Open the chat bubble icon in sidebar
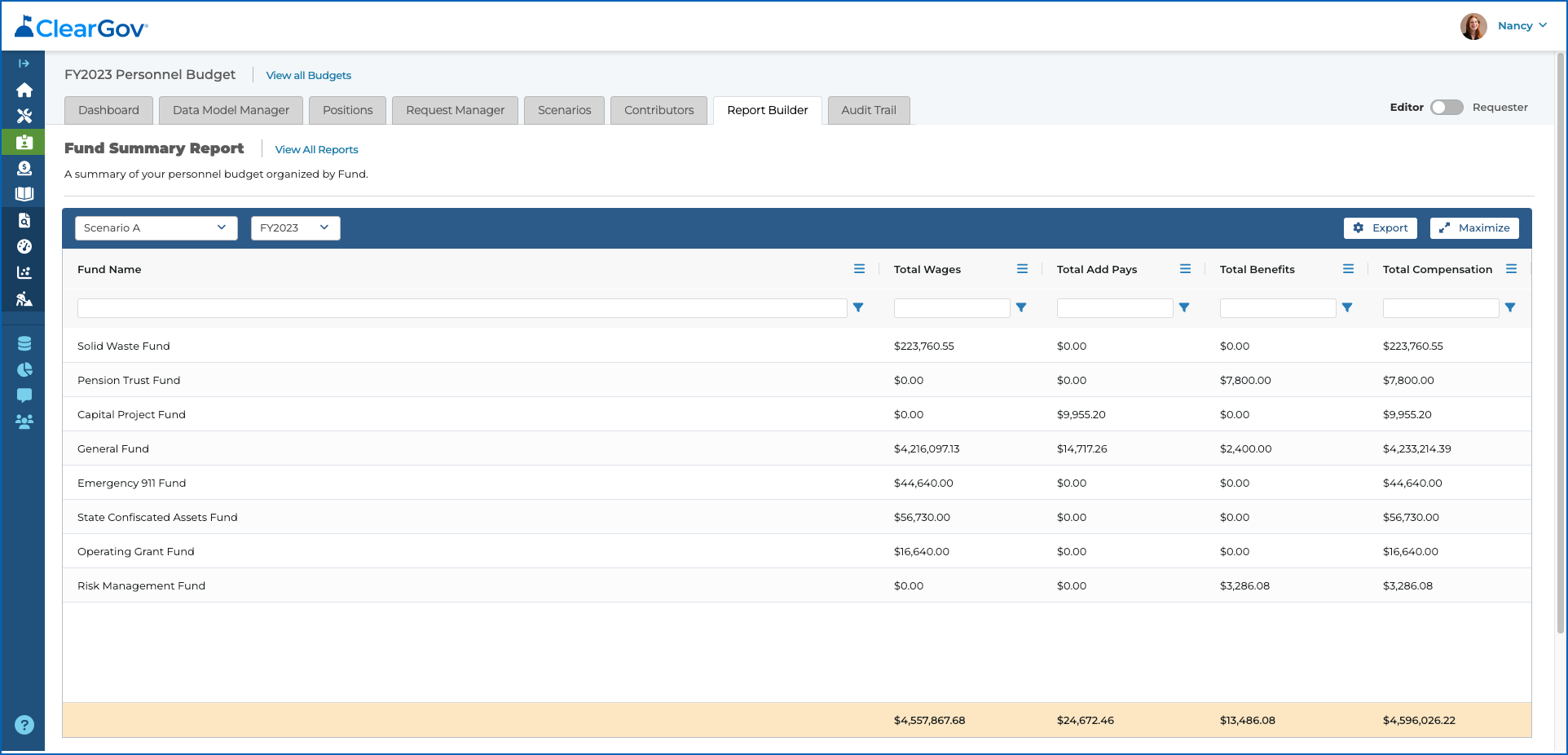Image resolution: width=1568 pixels, height=755 pixels. pyautogui.click(x=24, y=395)
